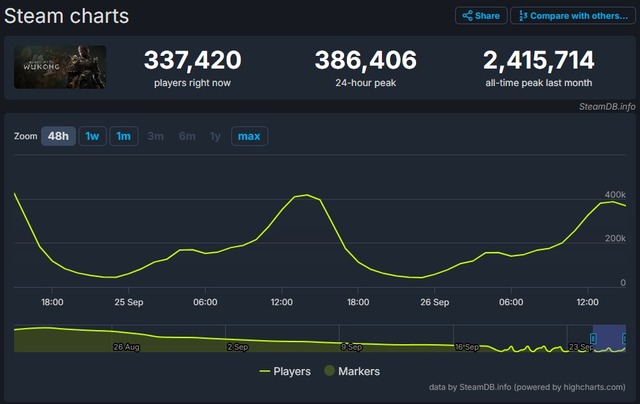Screen dimensions: 640x404
Task: Choose the 3m zoom option
Action: [x=156, y=136]
